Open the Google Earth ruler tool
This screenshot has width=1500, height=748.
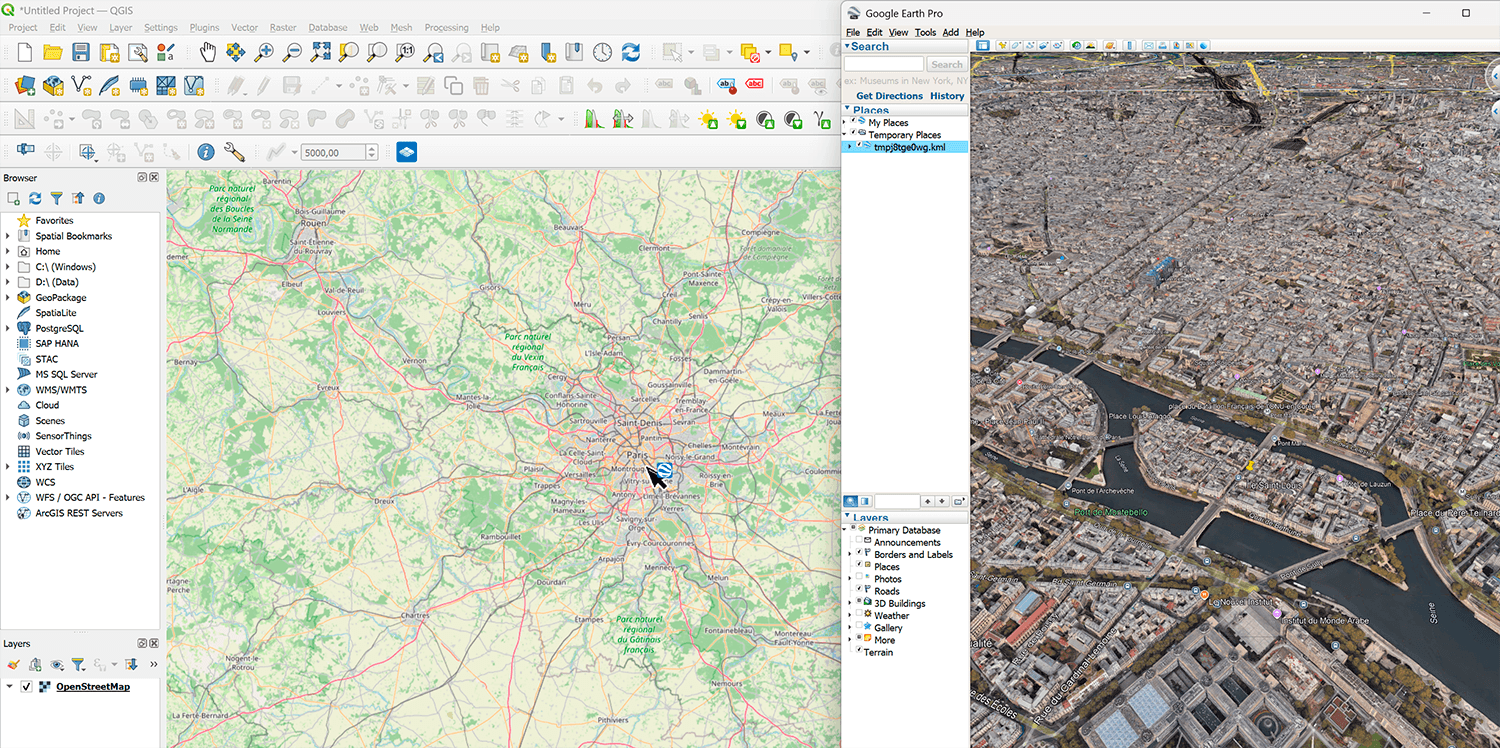(x=1130, y=45)
